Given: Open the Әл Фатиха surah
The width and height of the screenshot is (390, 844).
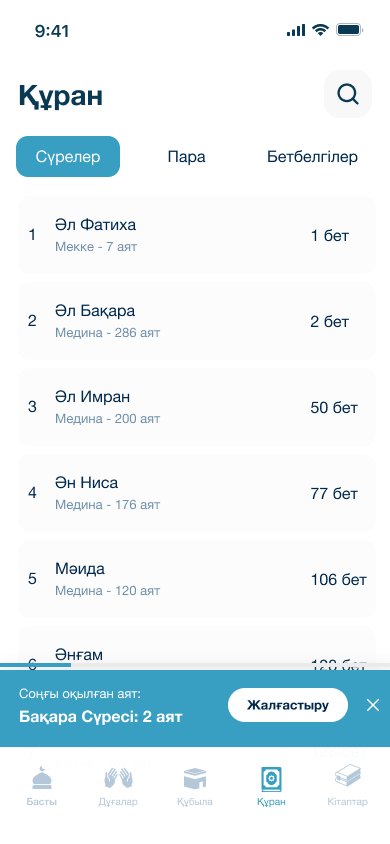Looking at the screenshot, I should [x=196, y=235].
